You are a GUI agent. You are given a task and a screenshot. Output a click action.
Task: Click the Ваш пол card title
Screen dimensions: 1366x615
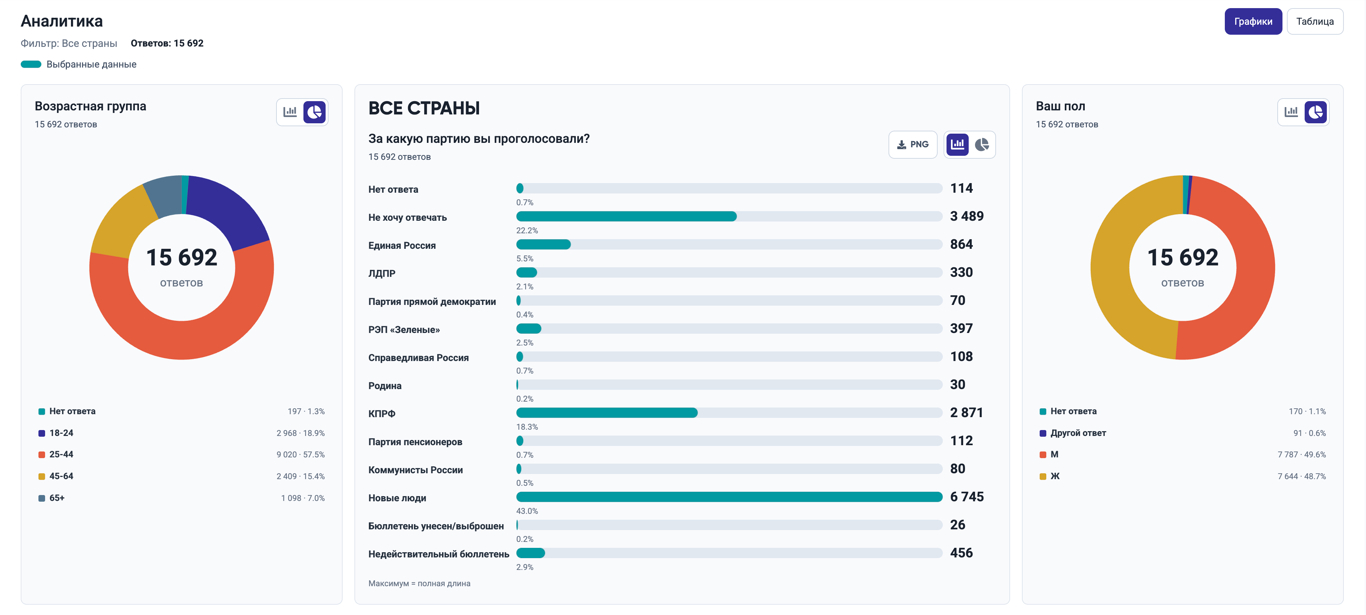pyautogui.click(x=1060, y=106)
